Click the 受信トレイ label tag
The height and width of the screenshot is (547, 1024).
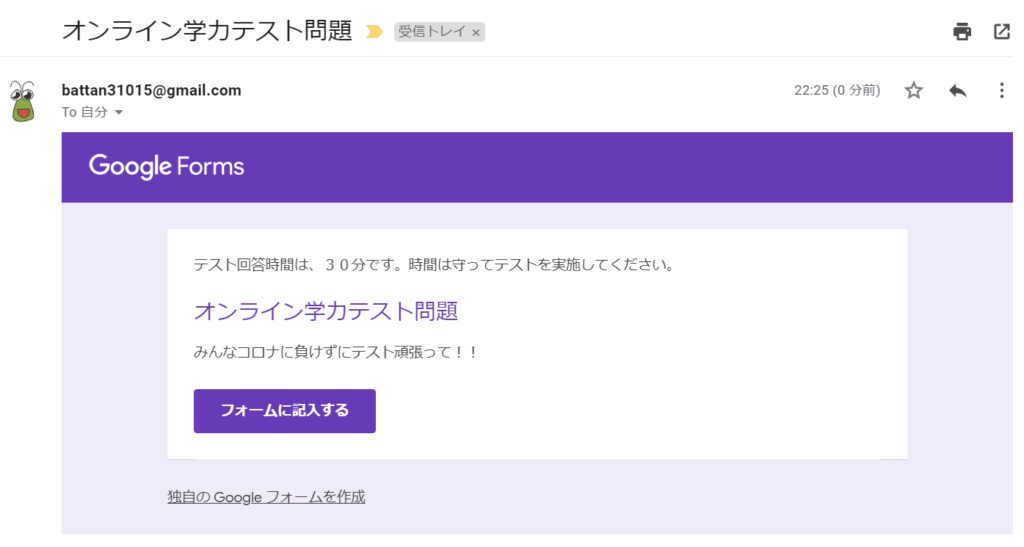pos(432,31)
